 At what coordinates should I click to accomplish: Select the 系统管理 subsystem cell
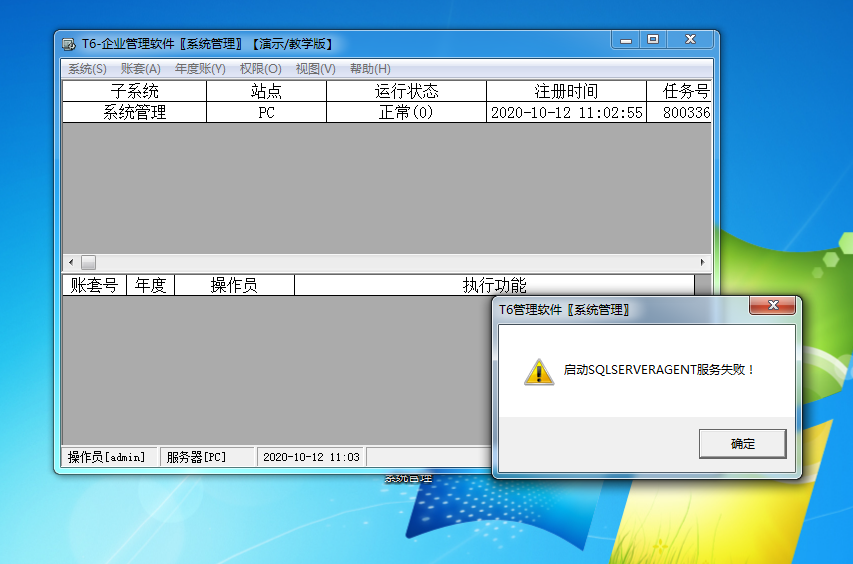click(134, 112)
